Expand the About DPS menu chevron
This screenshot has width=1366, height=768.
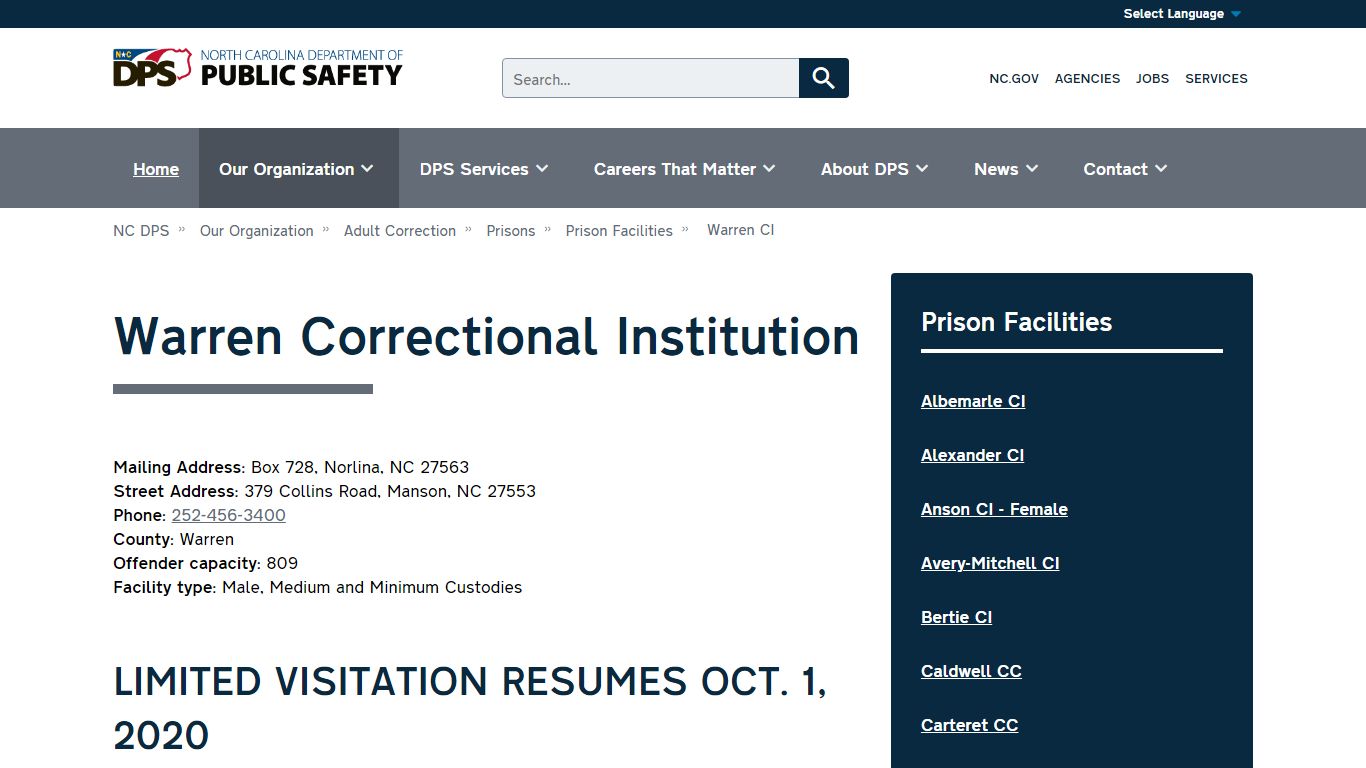point(922,169)
